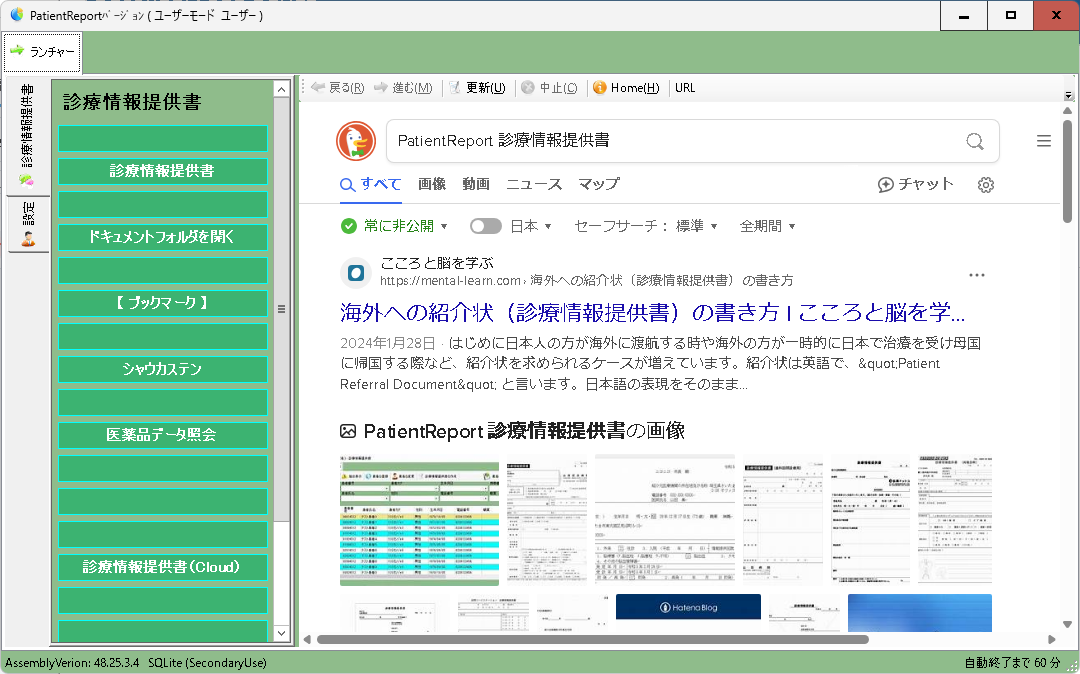Click the DuckDuckGo logo icon

pos(357,141)
